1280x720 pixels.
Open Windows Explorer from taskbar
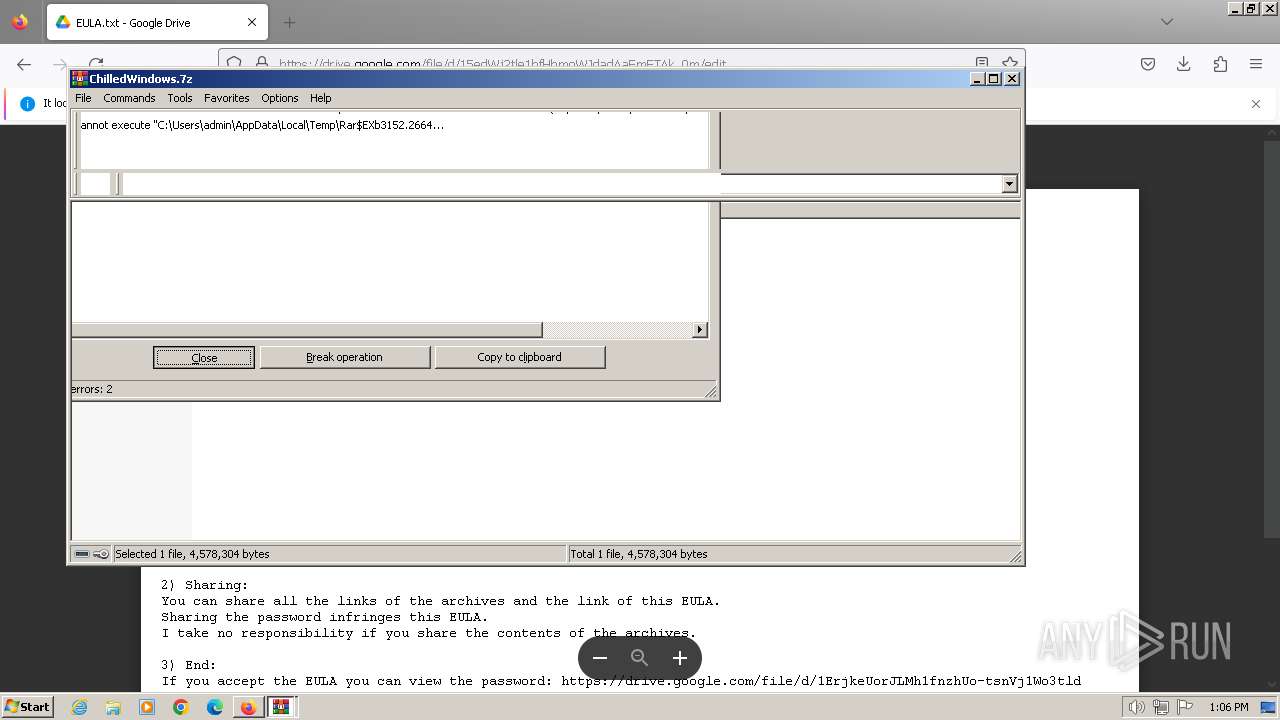[x=113, y=707]
